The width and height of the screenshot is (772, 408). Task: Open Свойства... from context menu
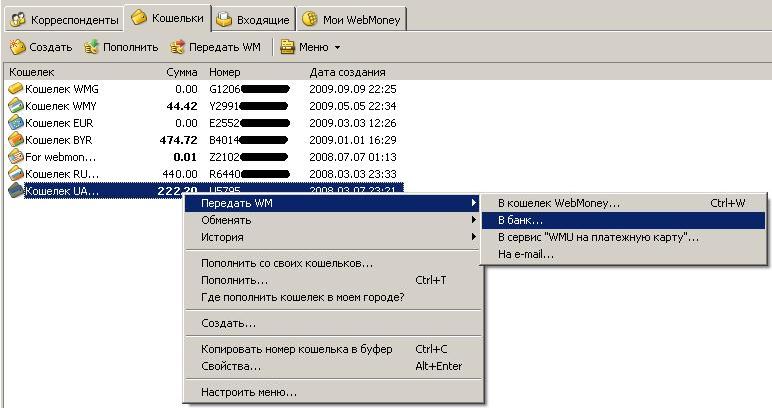(332, 366)
